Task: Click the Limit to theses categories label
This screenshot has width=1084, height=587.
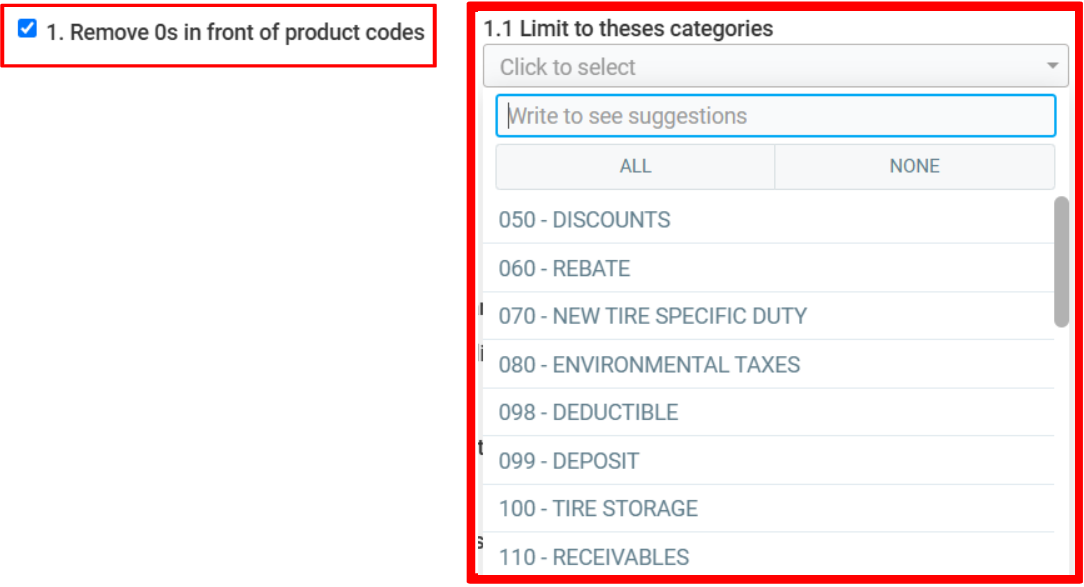Action: click(628, 29)
